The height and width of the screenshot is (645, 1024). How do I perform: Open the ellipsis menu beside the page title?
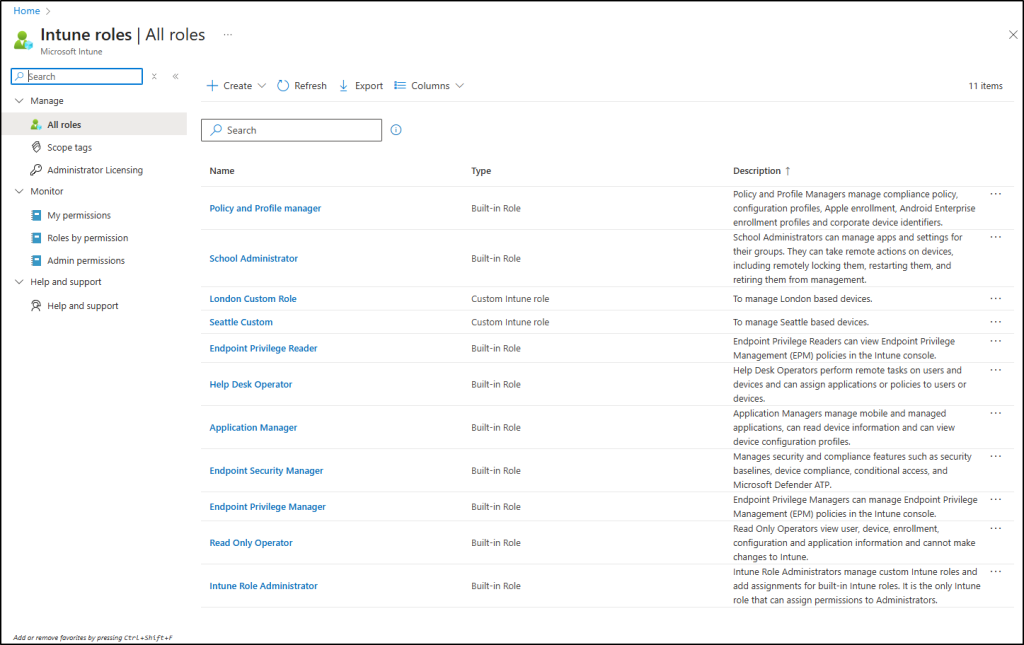[x=227, y=34]
